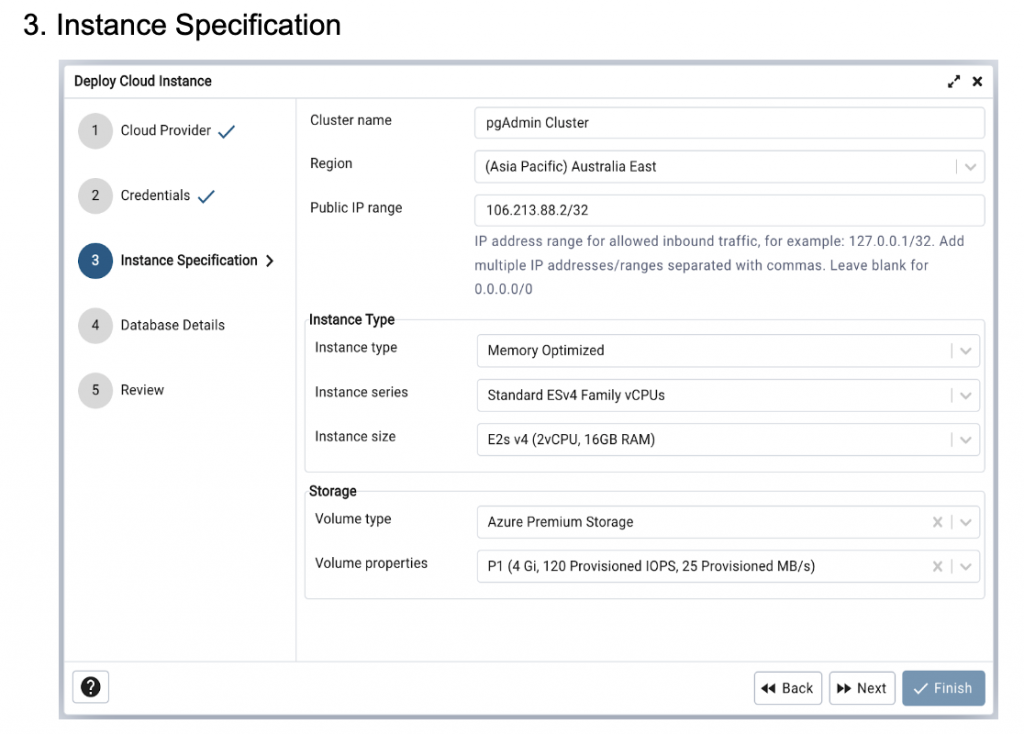The width and height of the screenshot is (1024, 735).
Task: Click the checkmark beside Cloud Provider
Action: [225, 129]
